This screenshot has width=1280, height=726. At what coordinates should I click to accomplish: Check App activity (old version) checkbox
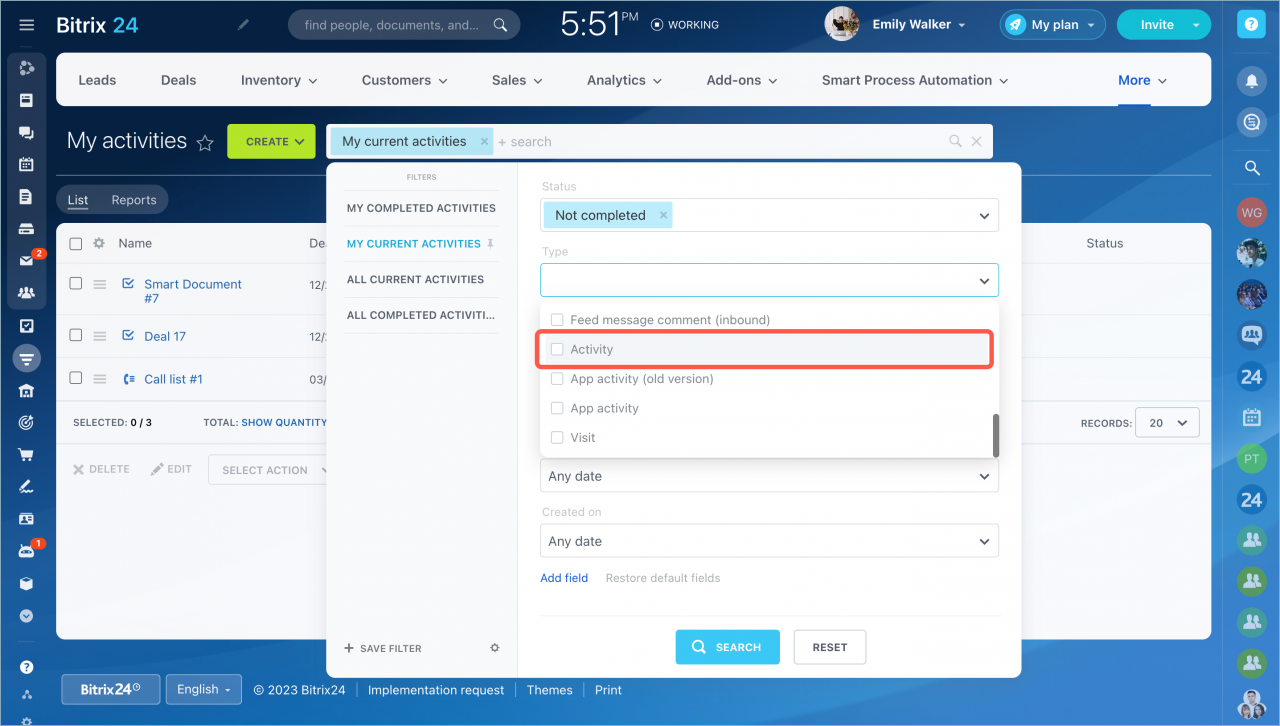click(x=557, y=379)
